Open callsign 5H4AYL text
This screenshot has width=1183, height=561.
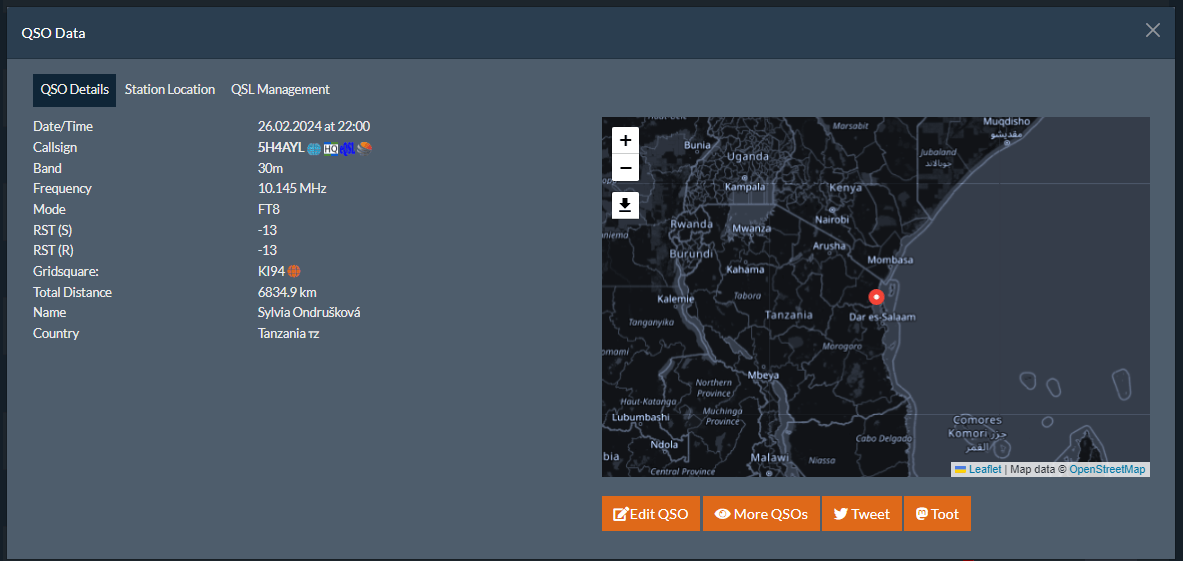point(281,148)
